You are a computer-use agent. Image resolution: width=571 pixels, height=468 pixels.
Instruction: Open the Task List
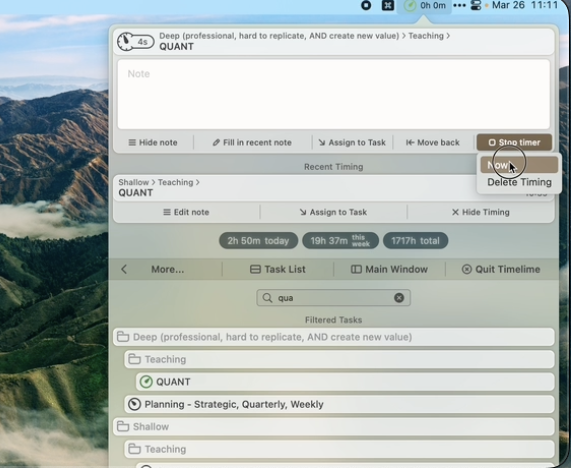pos(278,269)
